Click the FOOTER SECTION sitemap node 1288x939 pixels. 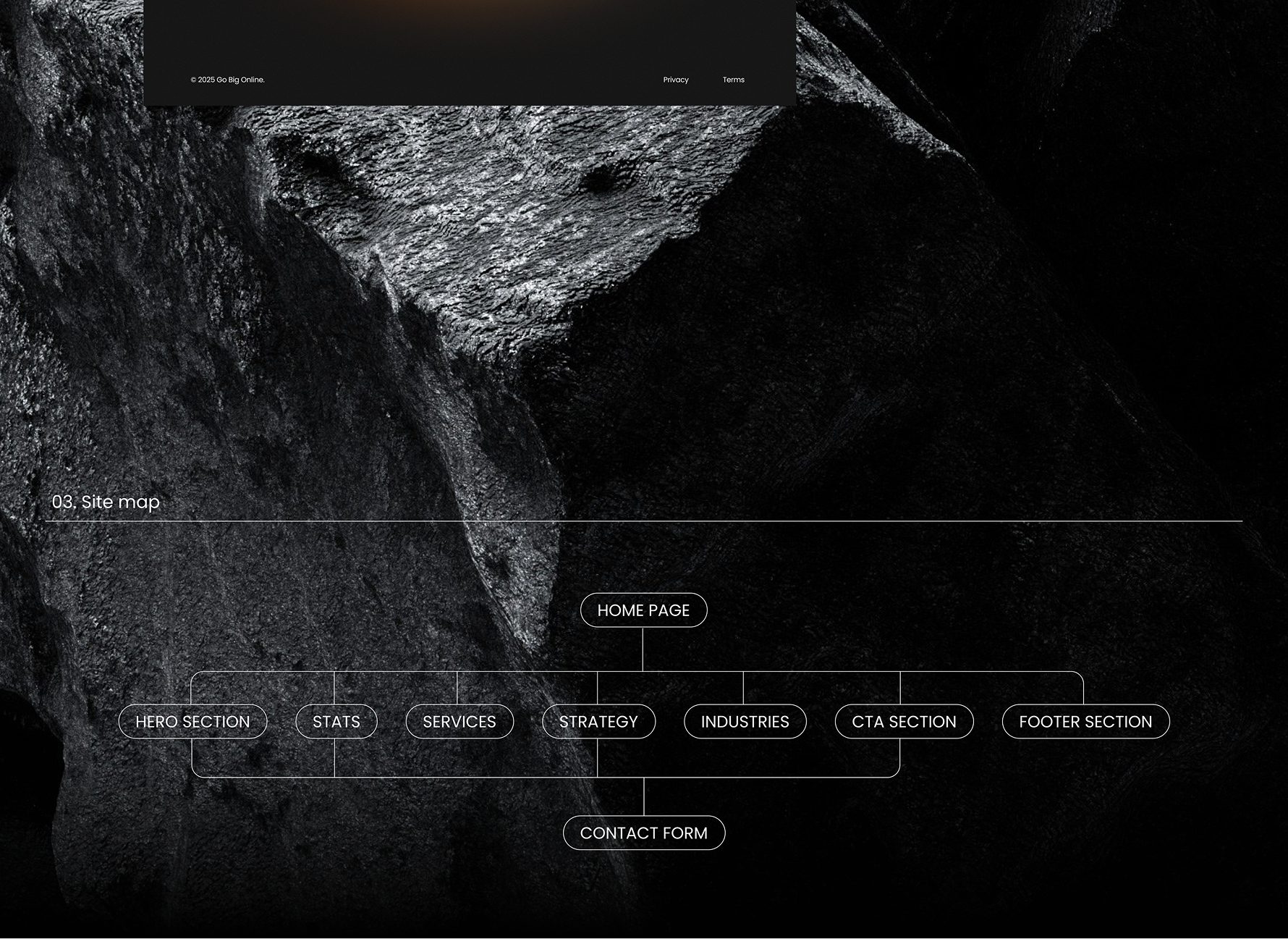point(1085,721)
